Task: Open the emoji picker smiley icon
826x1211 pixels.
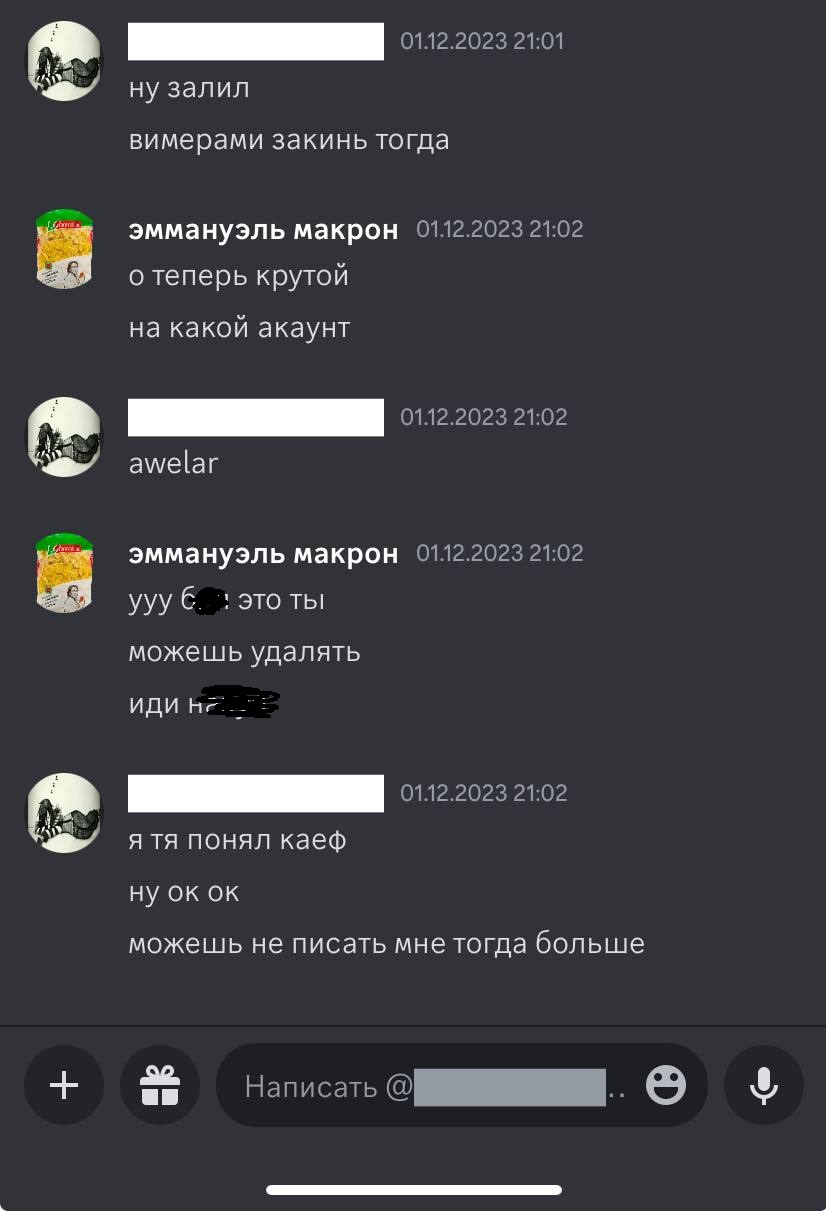Action: point(666,1085)
